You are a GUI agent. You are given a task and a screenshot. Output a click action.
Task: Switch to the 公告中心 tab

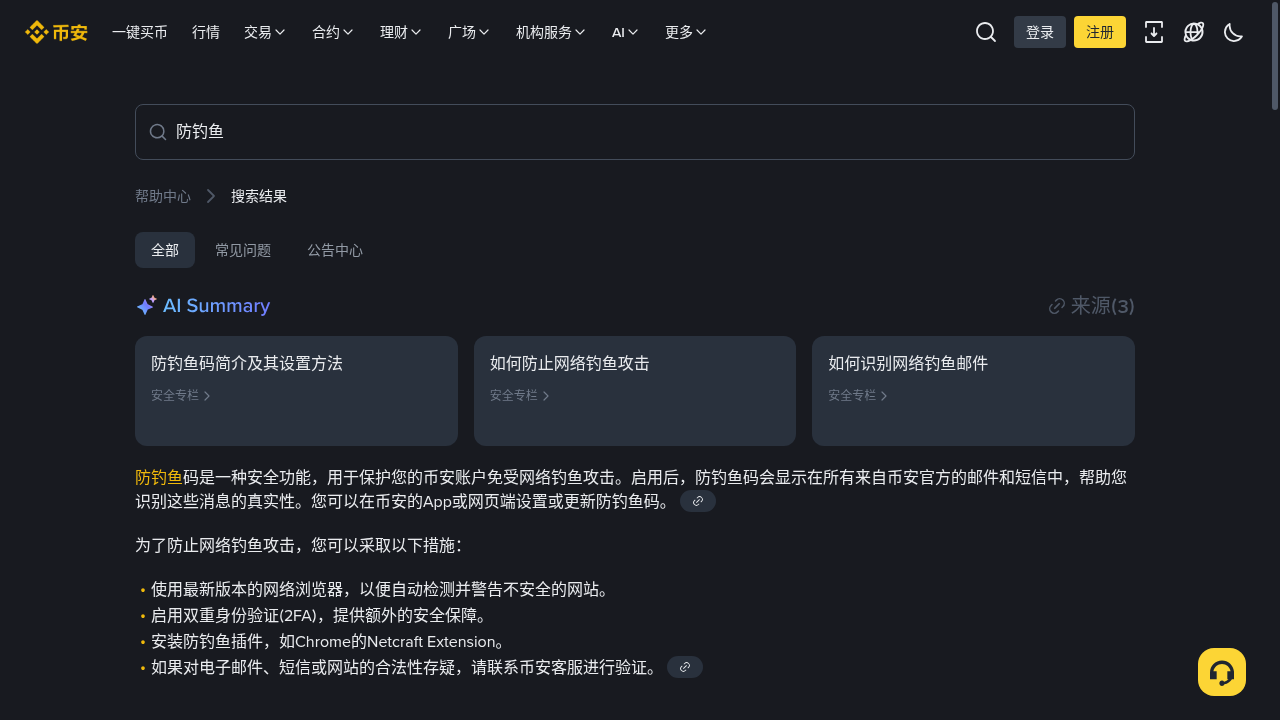pyautogui.click(x=335, y=250)
